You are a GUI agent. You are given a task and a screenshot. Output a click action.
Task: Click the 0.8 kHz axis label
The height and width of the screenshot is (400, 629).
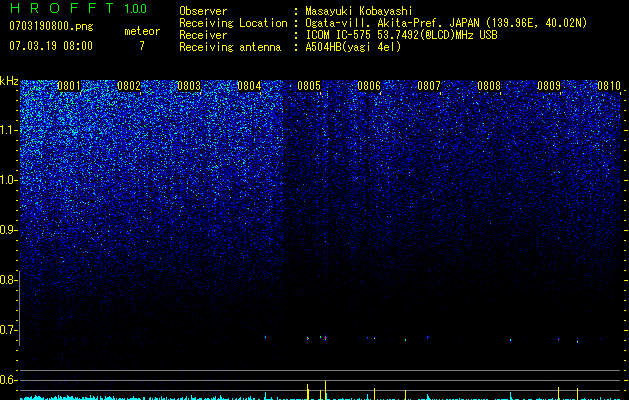coord(7,280)
